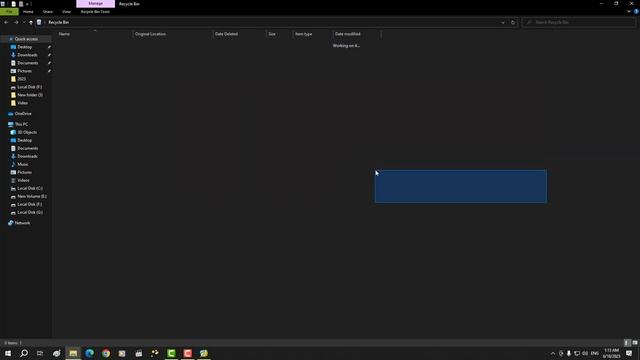This screenshot has width=640, height=360.
Task: Click the Refresh button beside address bar
Action: point(513,22)
